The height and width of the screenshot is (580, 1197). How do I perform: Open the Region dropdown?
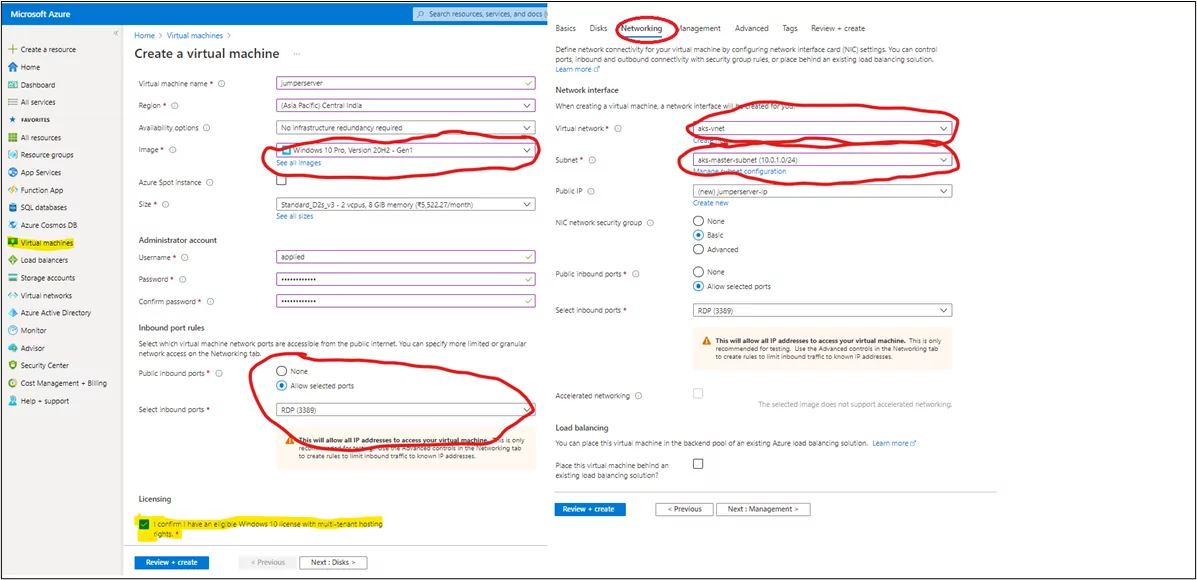click(x=405, y=105)
